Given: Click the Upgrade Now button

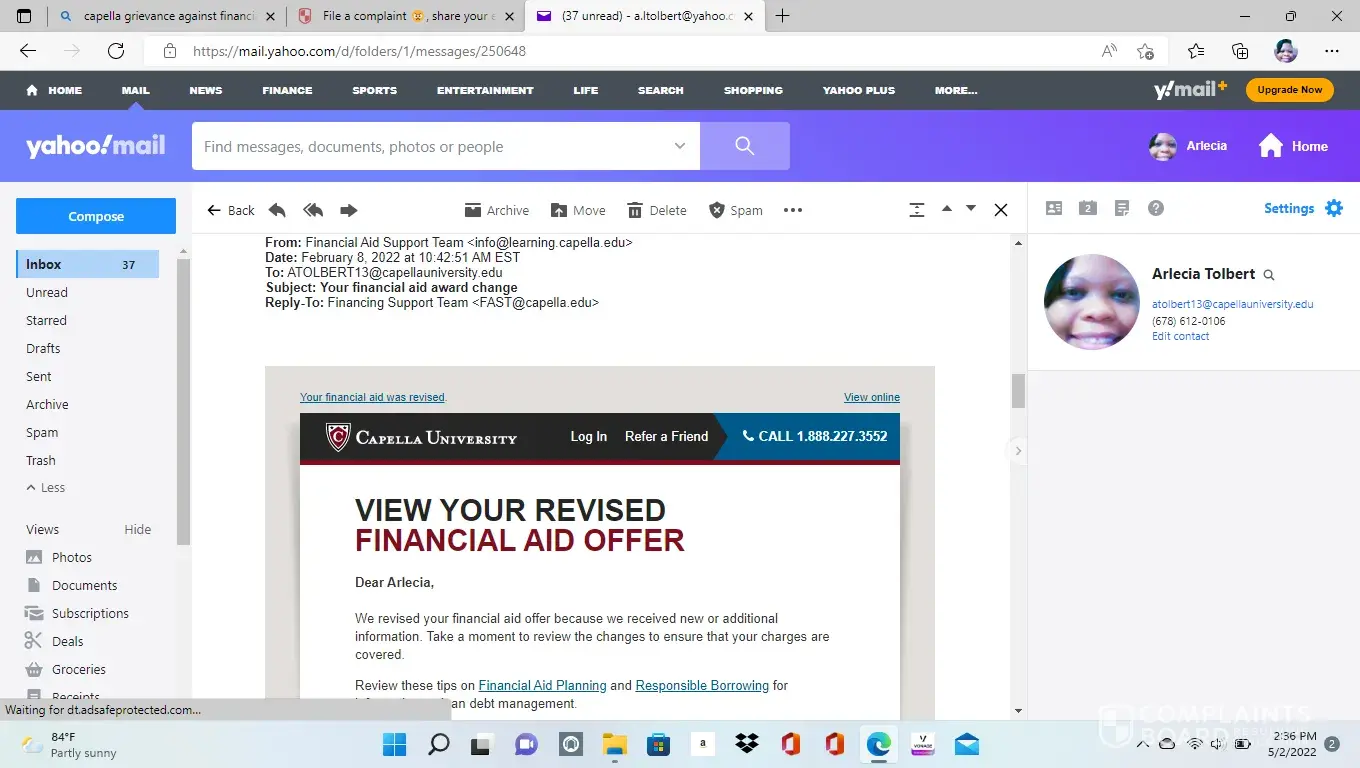Looking at the screenshot, I should [1290, 90].
